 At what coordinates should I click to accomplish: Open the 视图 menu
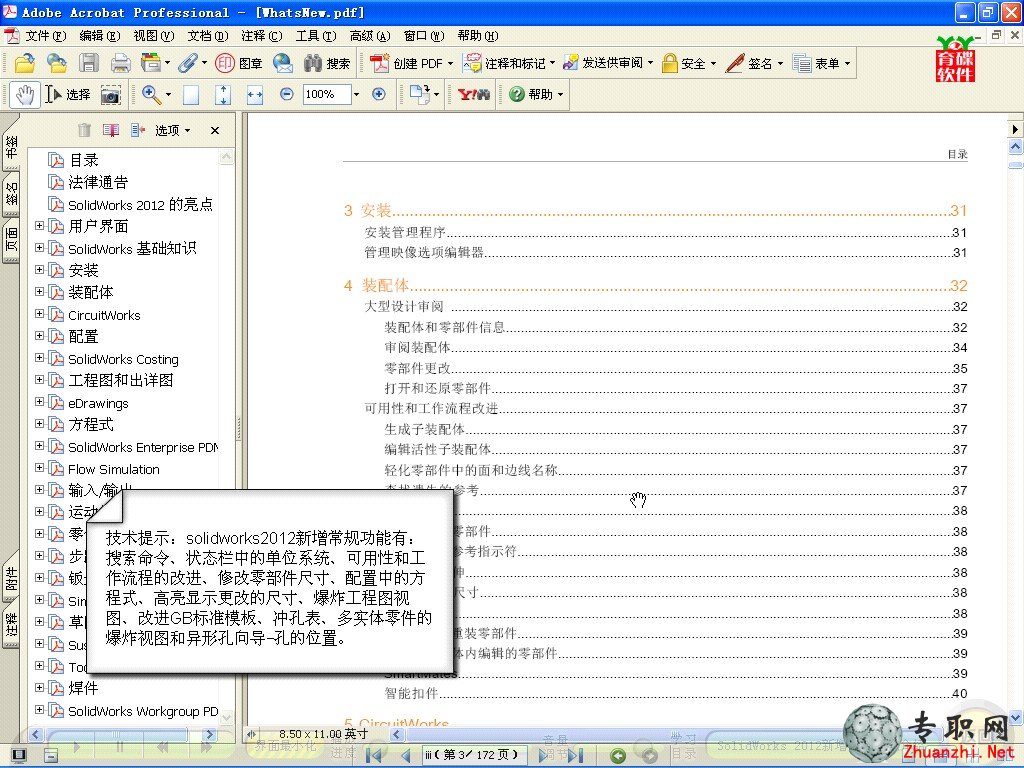[x=153, y=36]
